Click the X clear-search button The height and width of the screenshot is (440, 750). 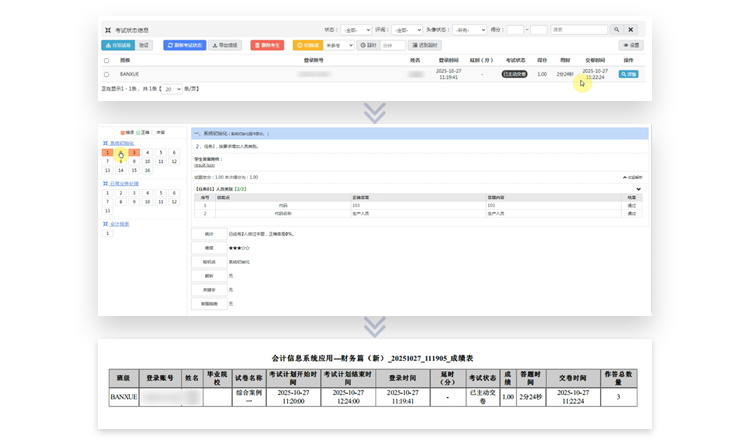click(x=633, y=30)
